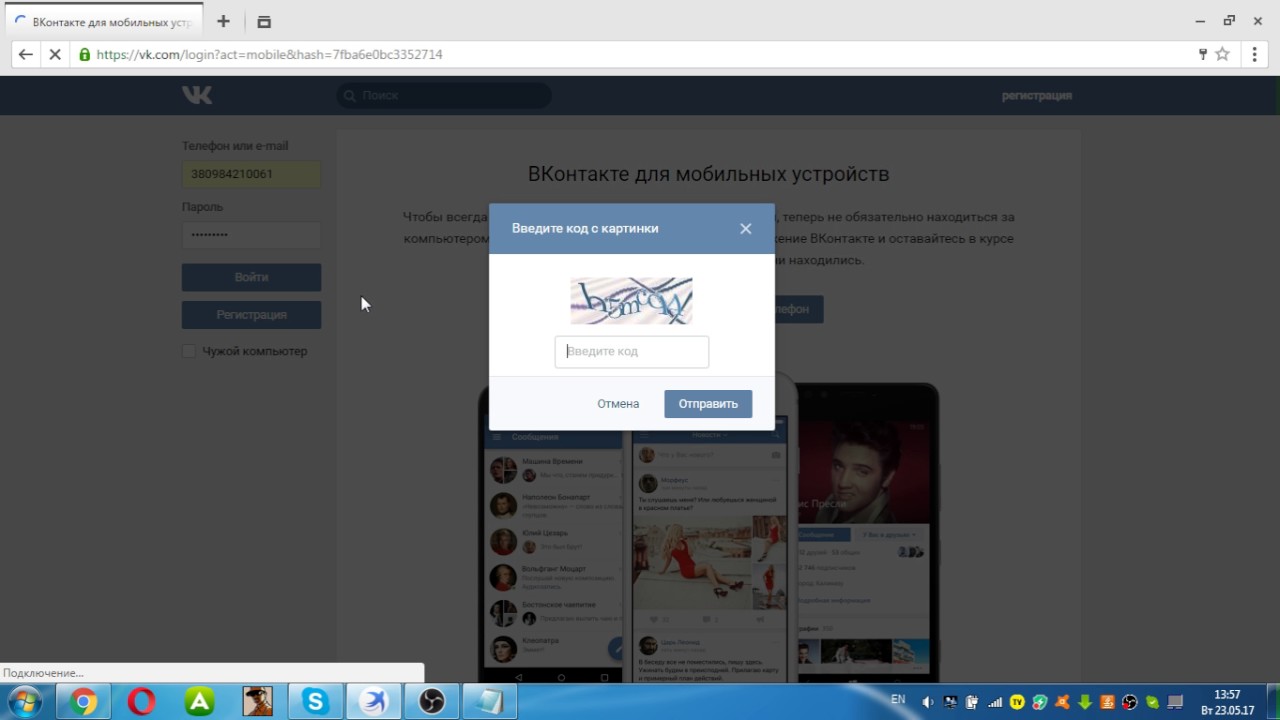Screen dimensions: 1280x720
Task: Click the EN language indicator
Action: [x=898, y=699]
